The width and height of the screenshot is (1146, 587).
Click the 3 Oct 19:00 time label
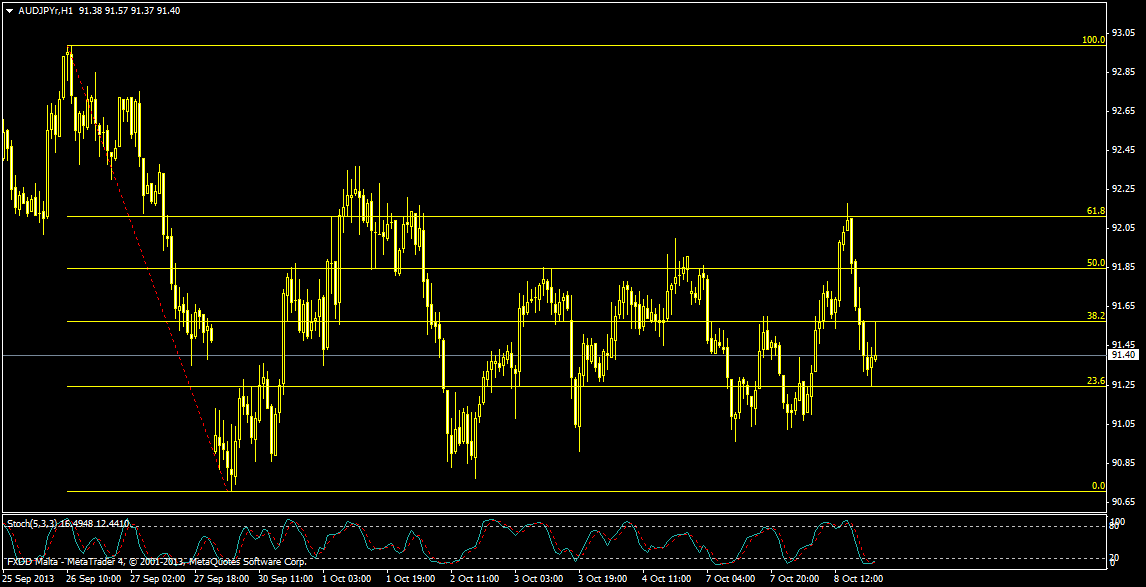pyautogui.click(x=603, y=579)
